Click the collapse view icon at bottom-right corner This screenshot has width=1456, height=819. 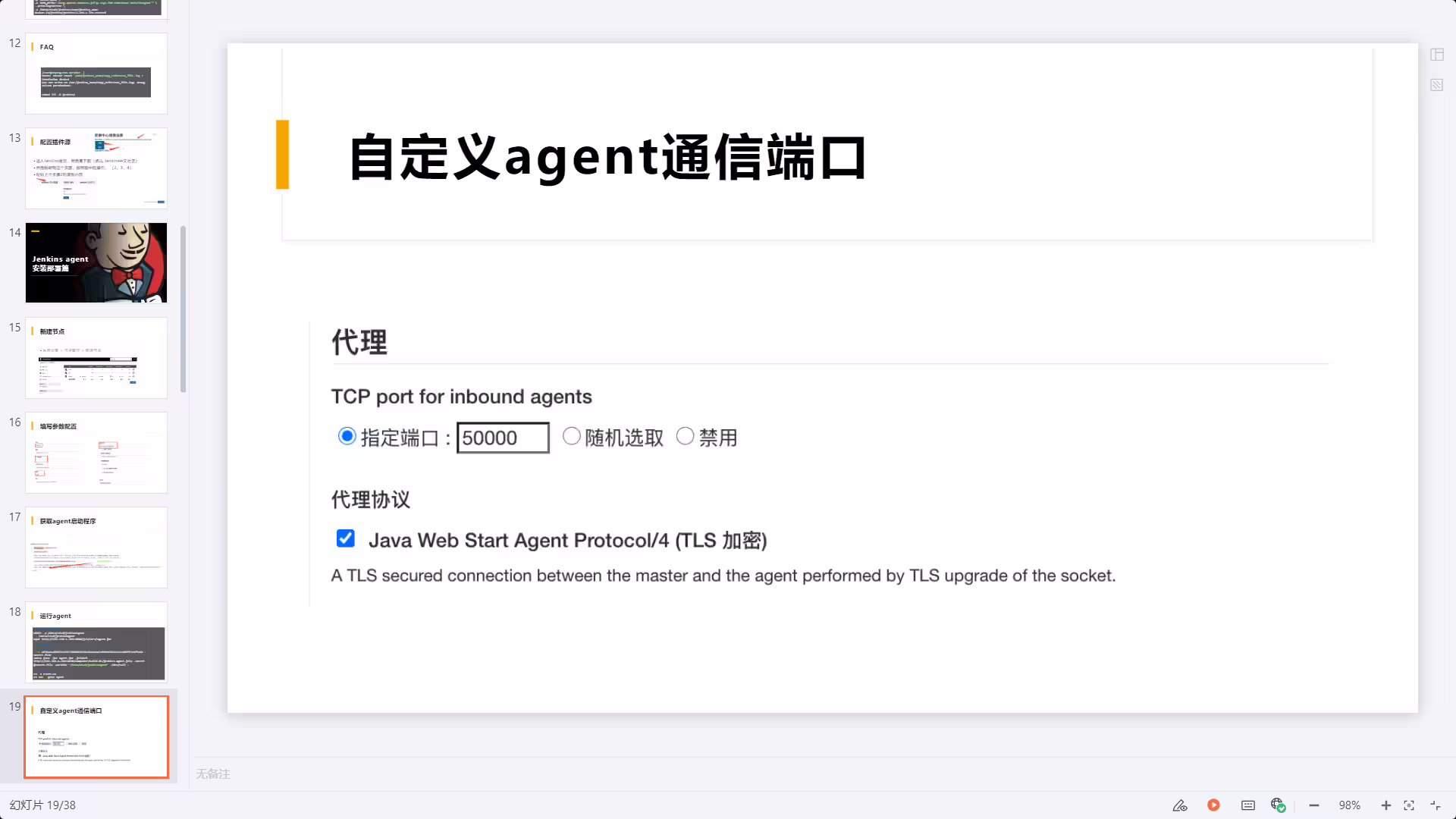pyautogui.click(x=1436, y=805)
